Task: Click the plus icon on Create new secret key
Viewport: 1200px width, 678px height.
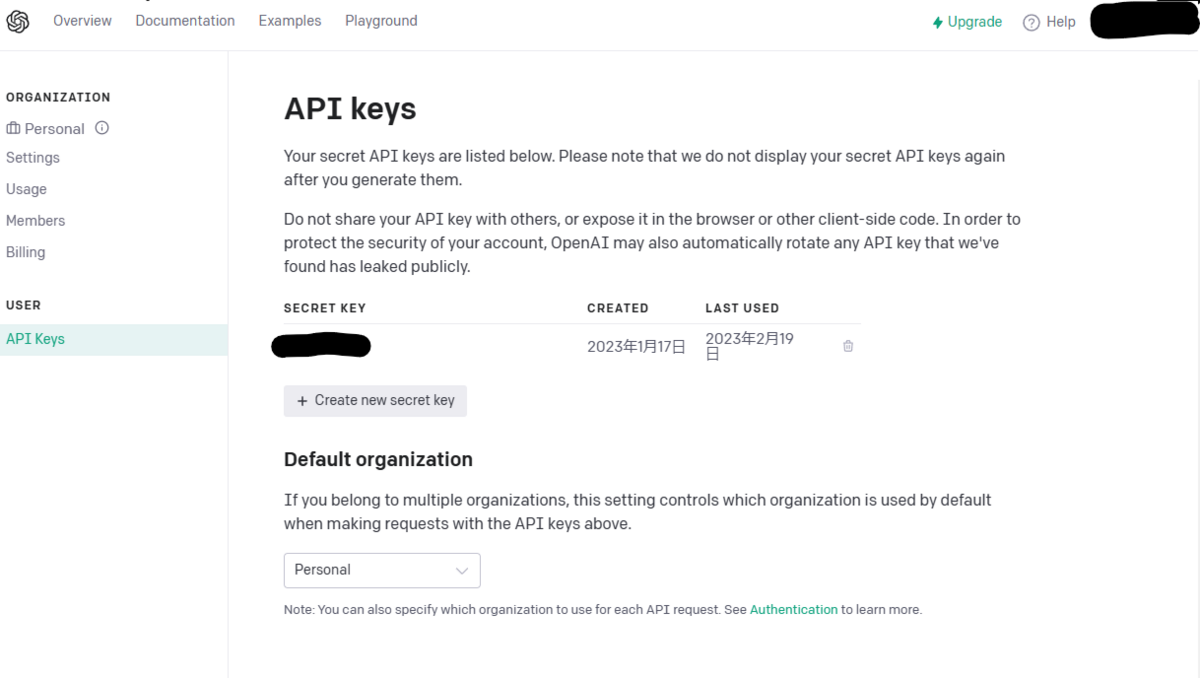Action: click(301, 400)
